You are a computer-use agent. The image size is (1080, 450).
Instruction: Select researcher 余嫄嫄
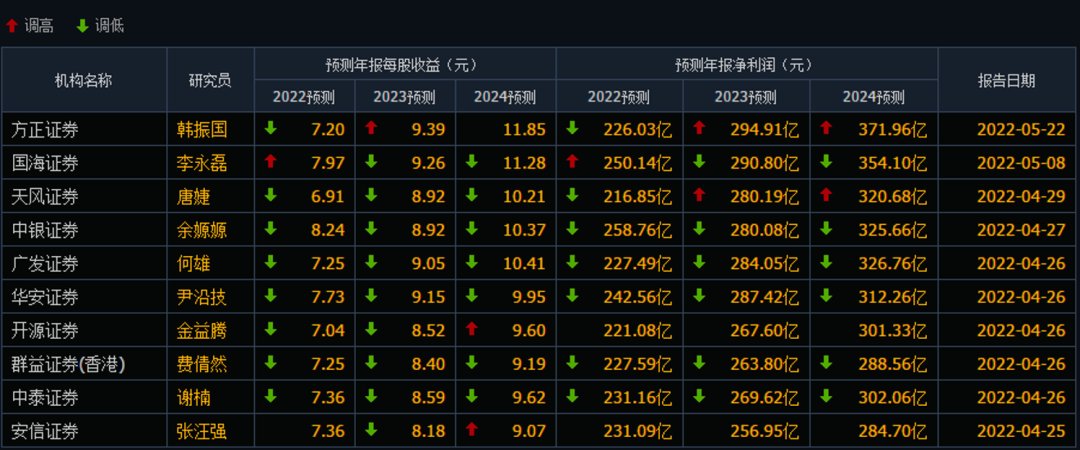tap(202, 229)
